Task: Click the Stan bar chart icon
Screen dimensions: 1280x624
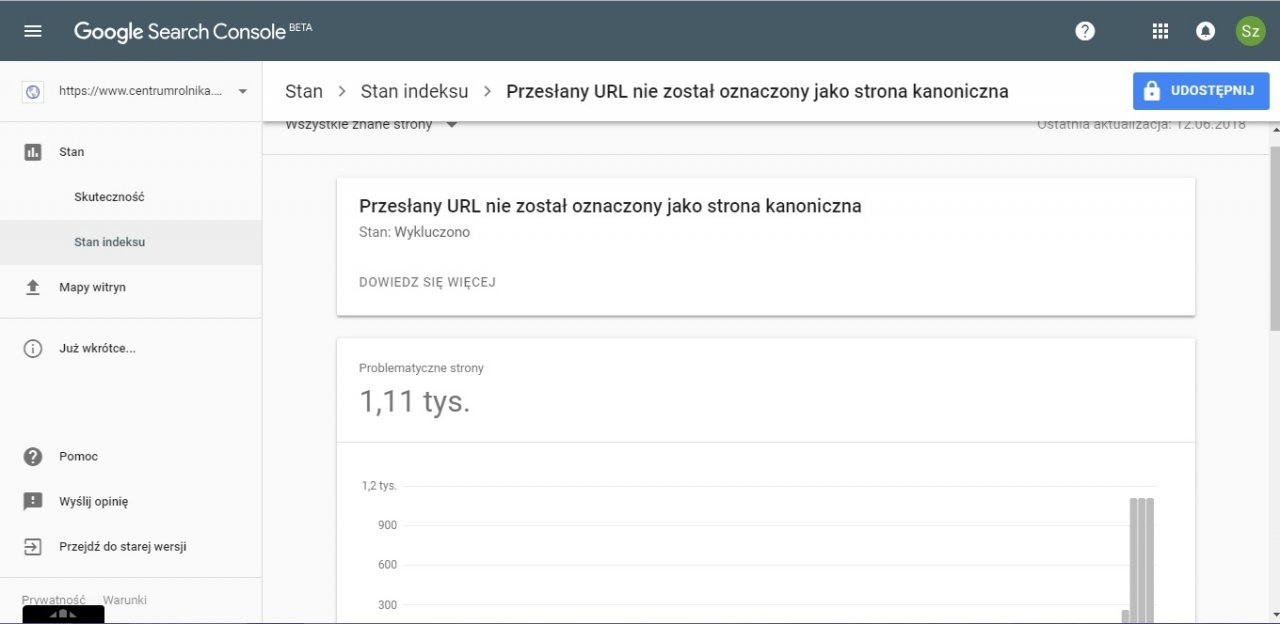Action: [33, 152]
